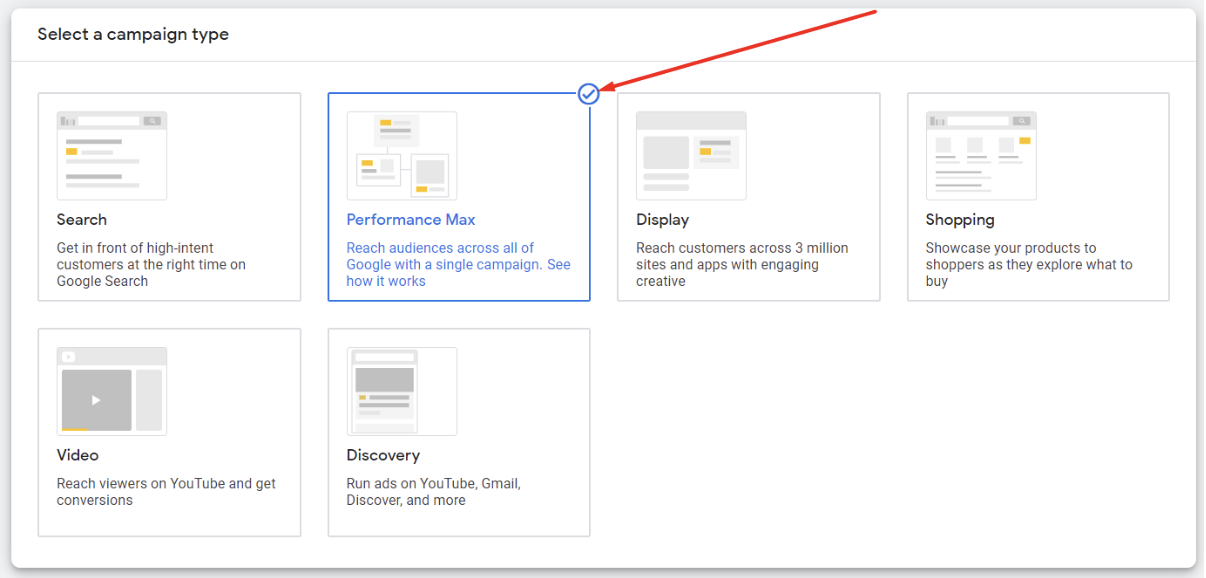Select the Performance Max campaign illustration
The width and height of the screenshot is (1206, 578).
pyautogui.click(x=402, y=155)
